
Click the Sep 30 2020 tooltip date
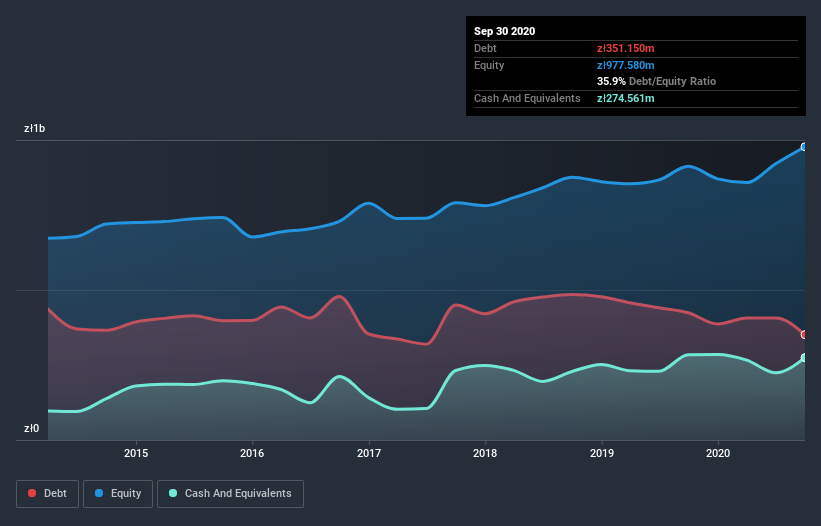click(504, 31)
